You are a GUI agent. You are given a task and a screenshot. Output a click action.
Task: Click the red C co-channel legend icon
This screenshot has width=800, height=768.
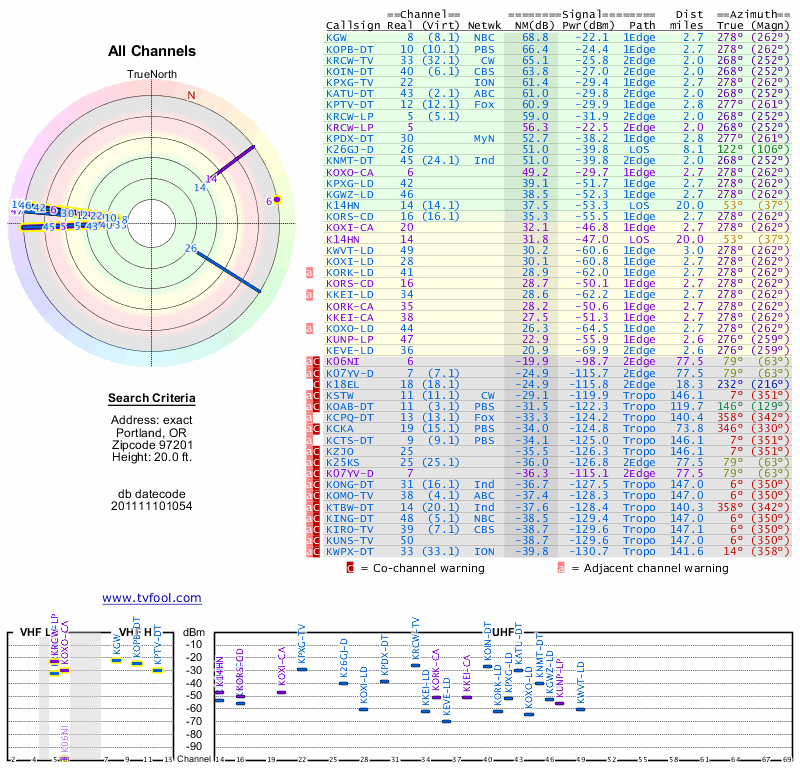coord(350,568)
